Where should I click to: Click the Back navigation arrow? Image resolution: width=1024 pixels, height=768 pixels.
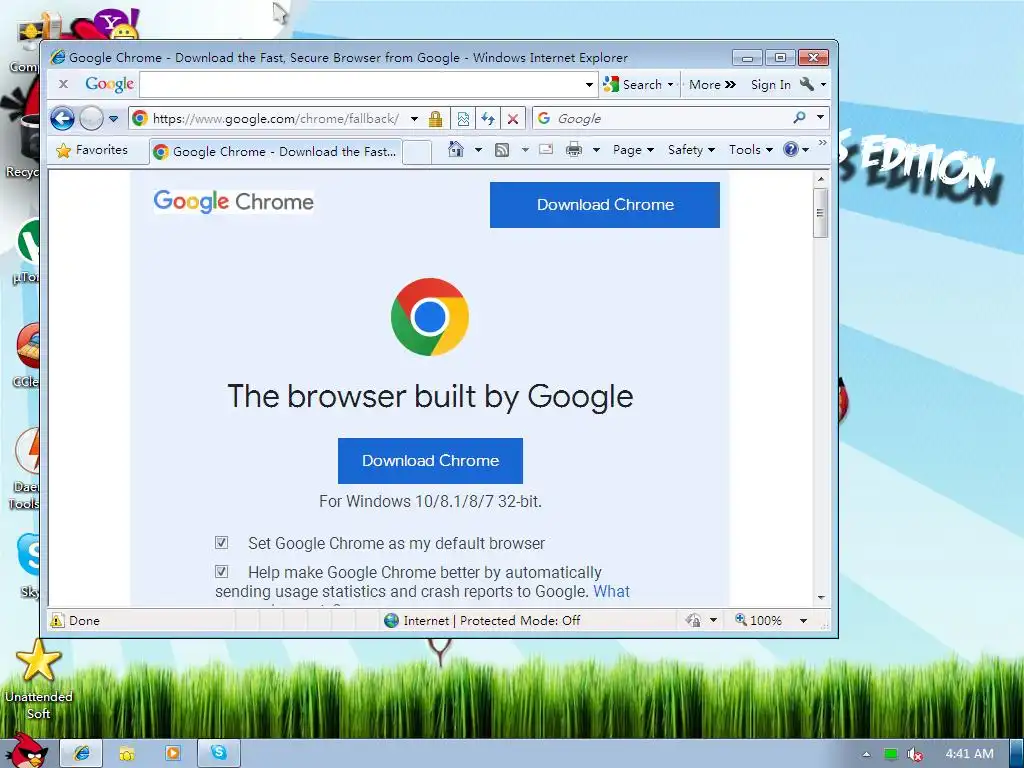pyautogui.click(x=63, y=118)
